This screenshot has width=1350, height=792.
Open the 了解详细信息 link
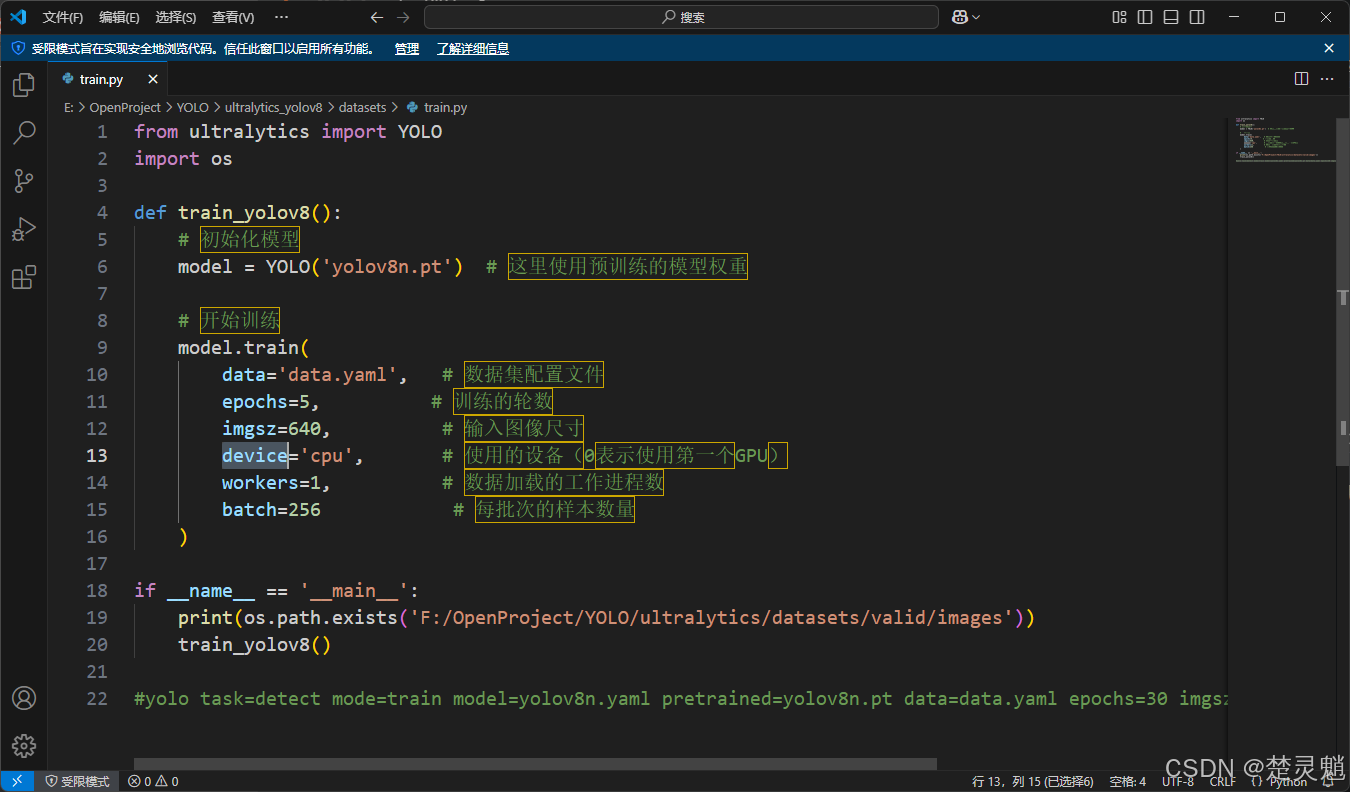(473, 48)
